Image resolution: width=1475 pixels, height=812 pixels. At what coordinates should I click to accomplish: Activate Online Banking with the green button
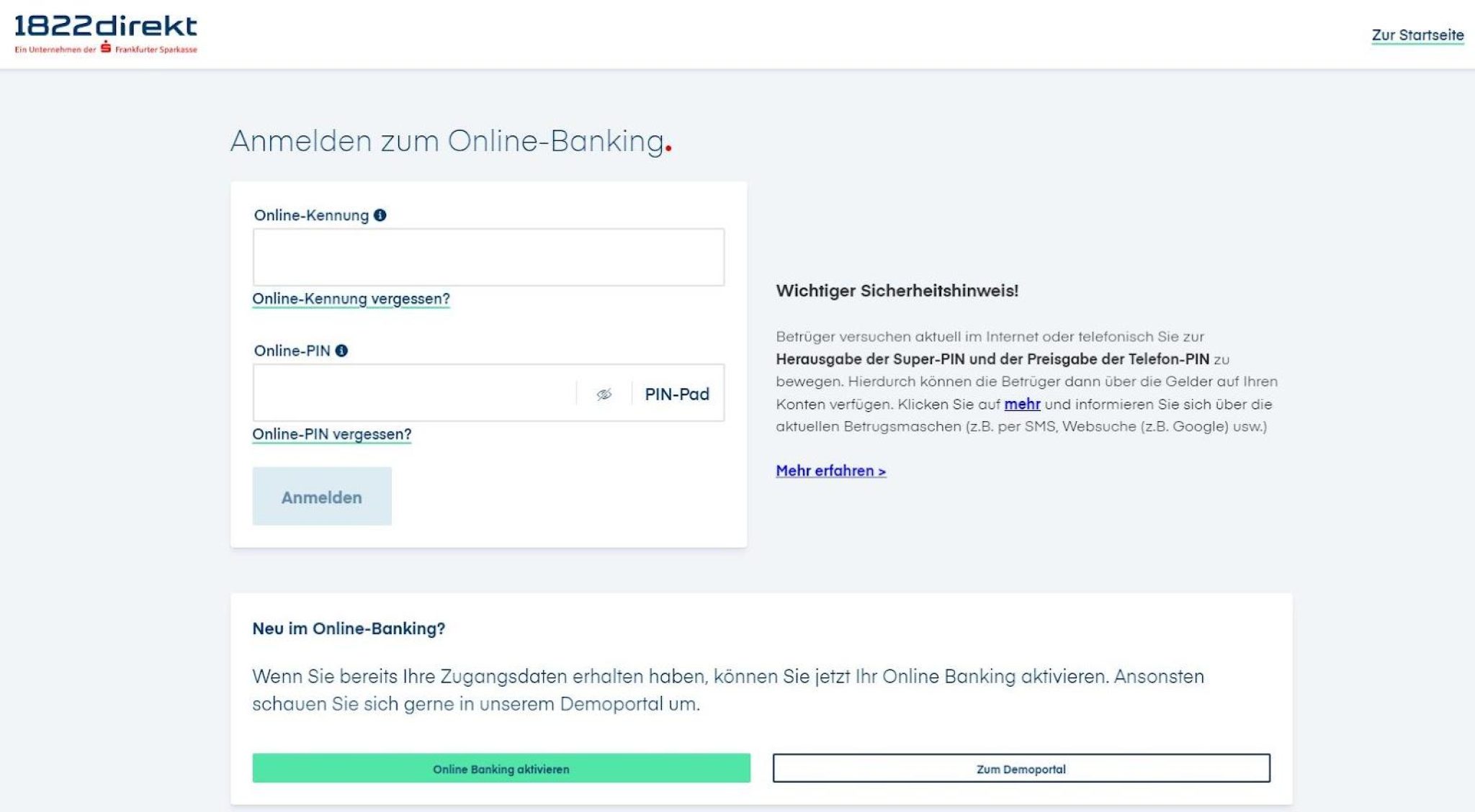(501, 768)
